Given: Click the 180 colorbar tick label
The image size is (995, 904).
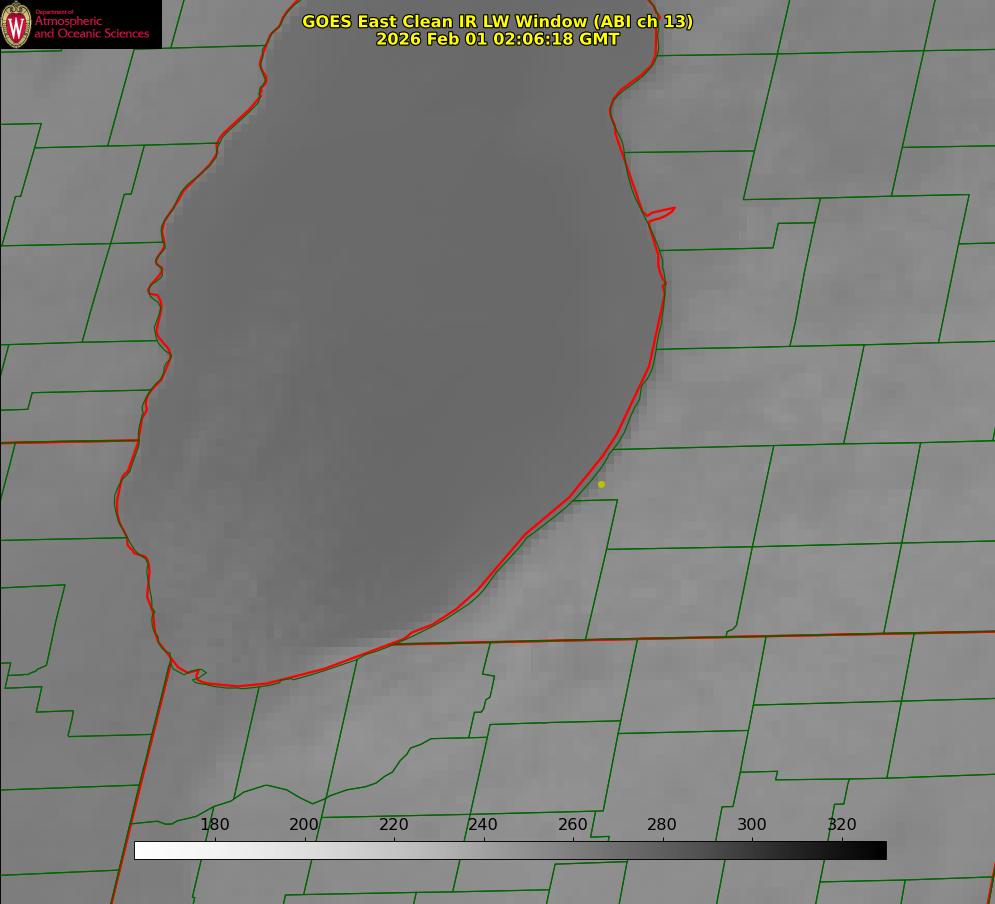Looking at the screenshot, I should [215, 824].
